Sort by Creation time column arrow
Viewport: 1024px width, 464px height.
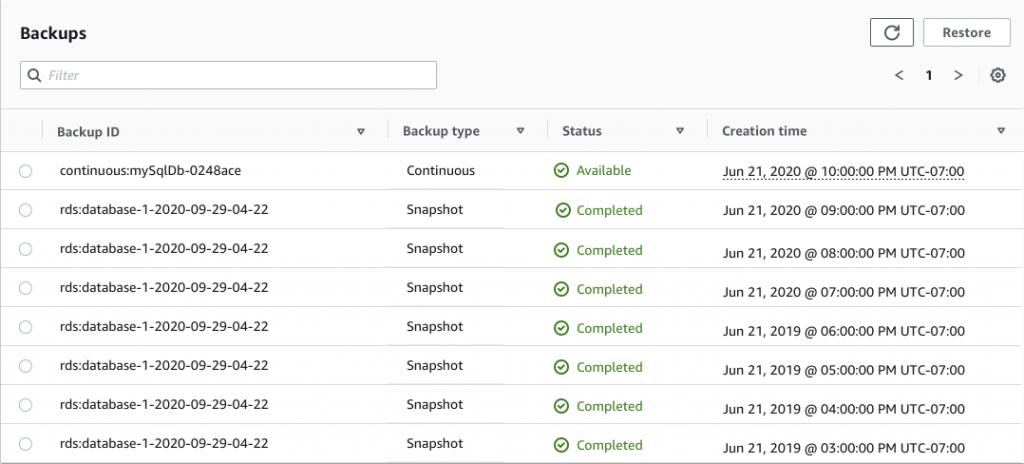[1001, 131]
